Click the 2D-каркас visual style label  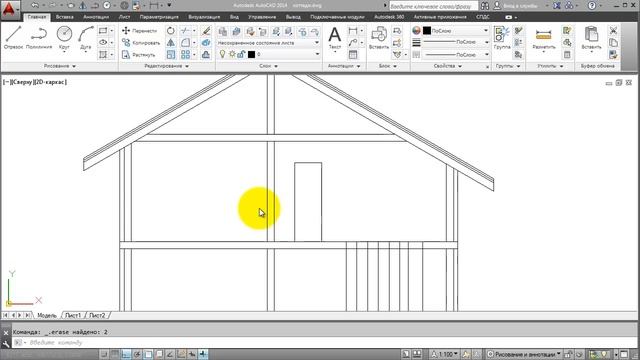tap(50, 82)
